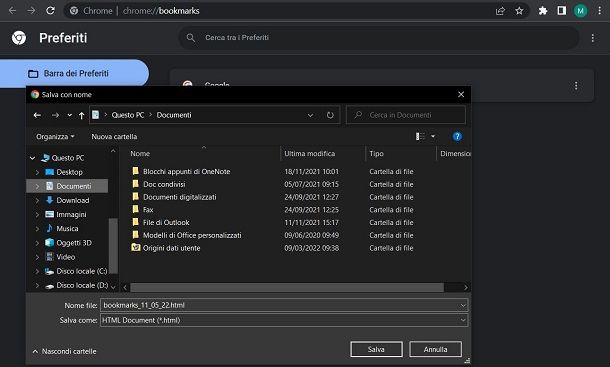
Task: Click the Cerca tra i Preferiti search field
Action: point(379,38)
